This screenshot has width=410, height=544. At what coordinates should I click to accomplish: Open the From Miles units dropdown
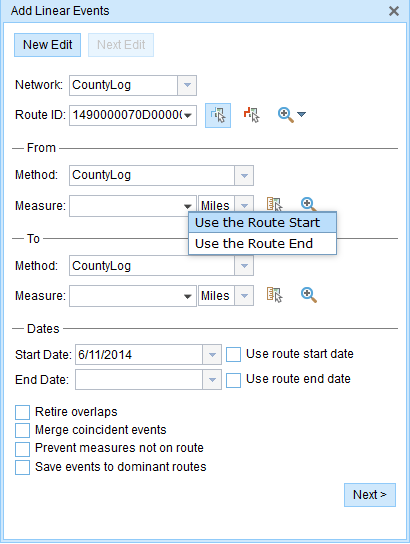point(244,205)
